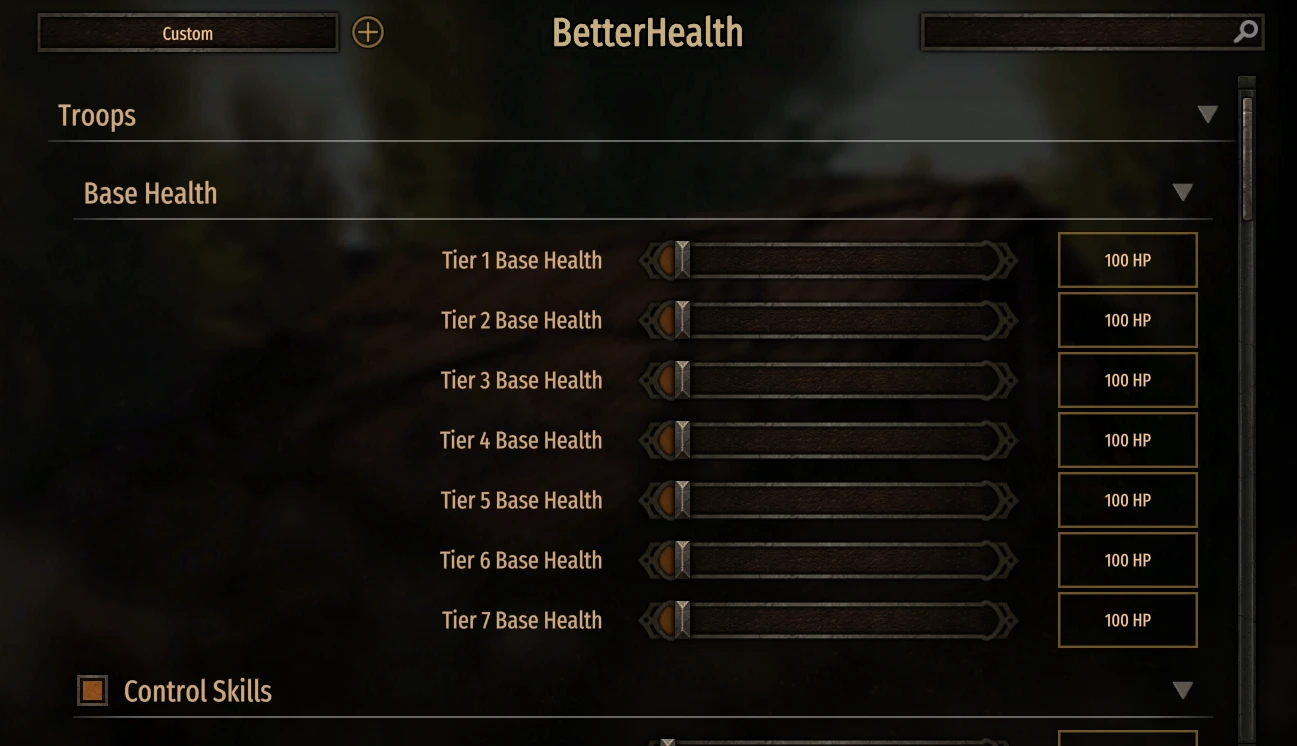The width and height of the screenshot is (1297, 746).
Task: Collapse the Control Skills group arrow
Action: click(1183, 690)
